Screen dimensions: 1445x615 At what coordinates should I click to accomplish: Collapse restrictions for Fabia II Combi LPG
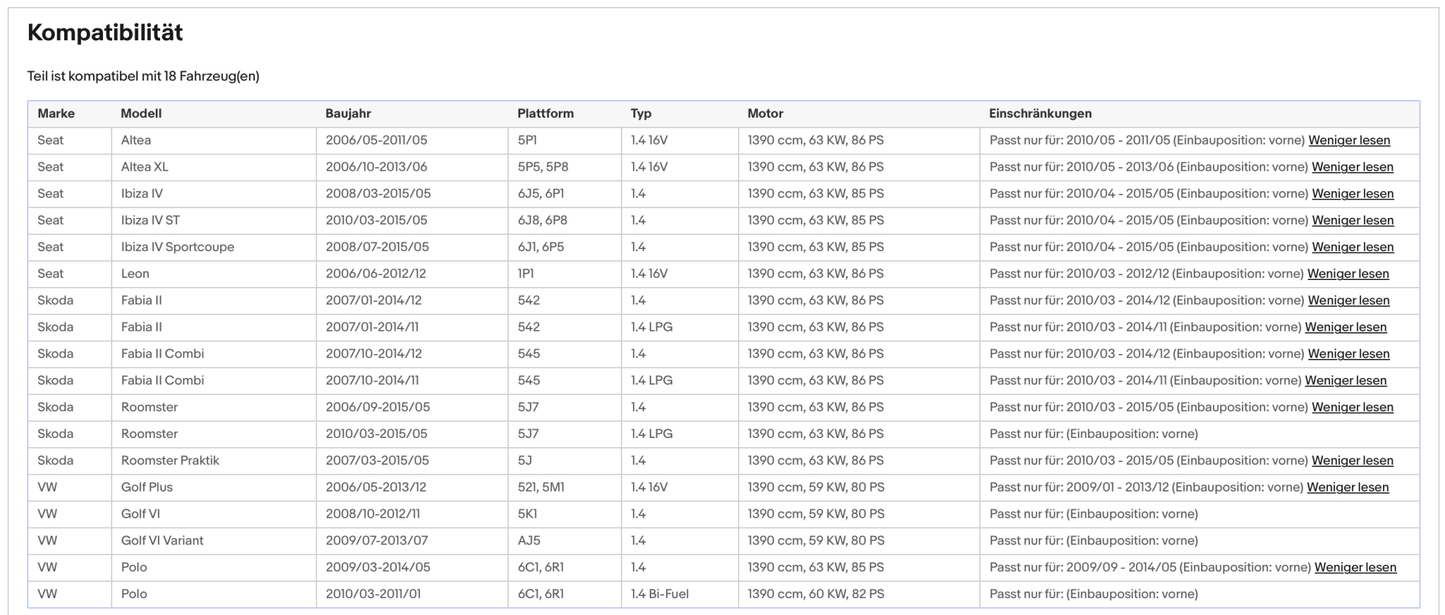click(x=1345, y=381)
